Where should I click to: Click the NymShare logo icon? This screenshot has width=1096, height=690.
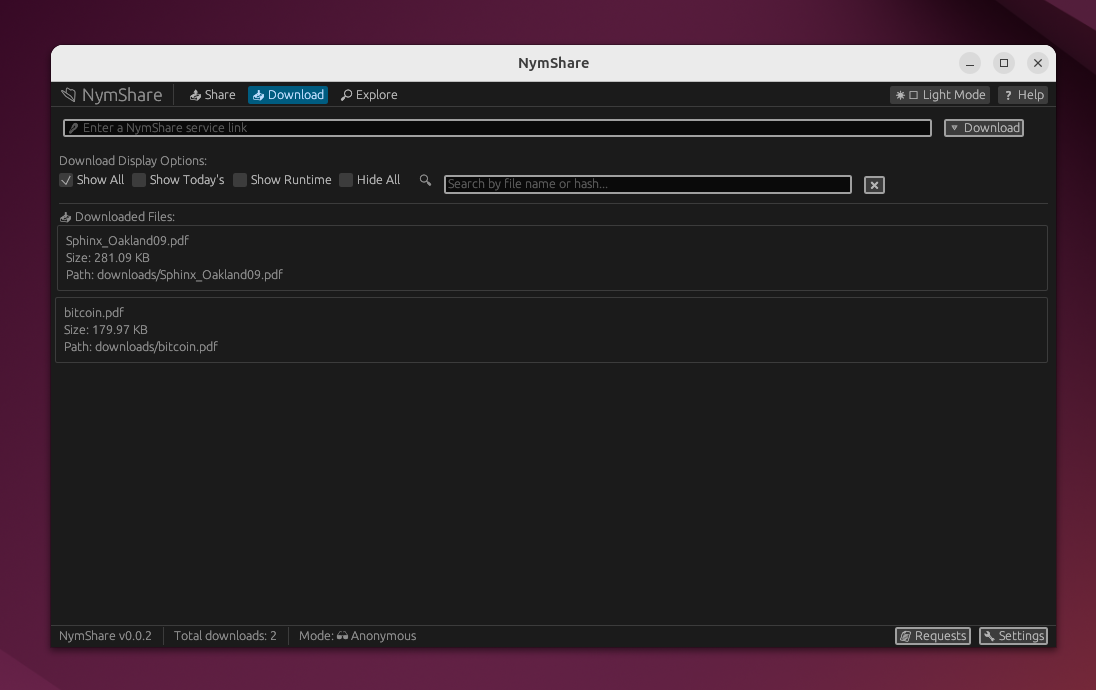click(68, 94)
